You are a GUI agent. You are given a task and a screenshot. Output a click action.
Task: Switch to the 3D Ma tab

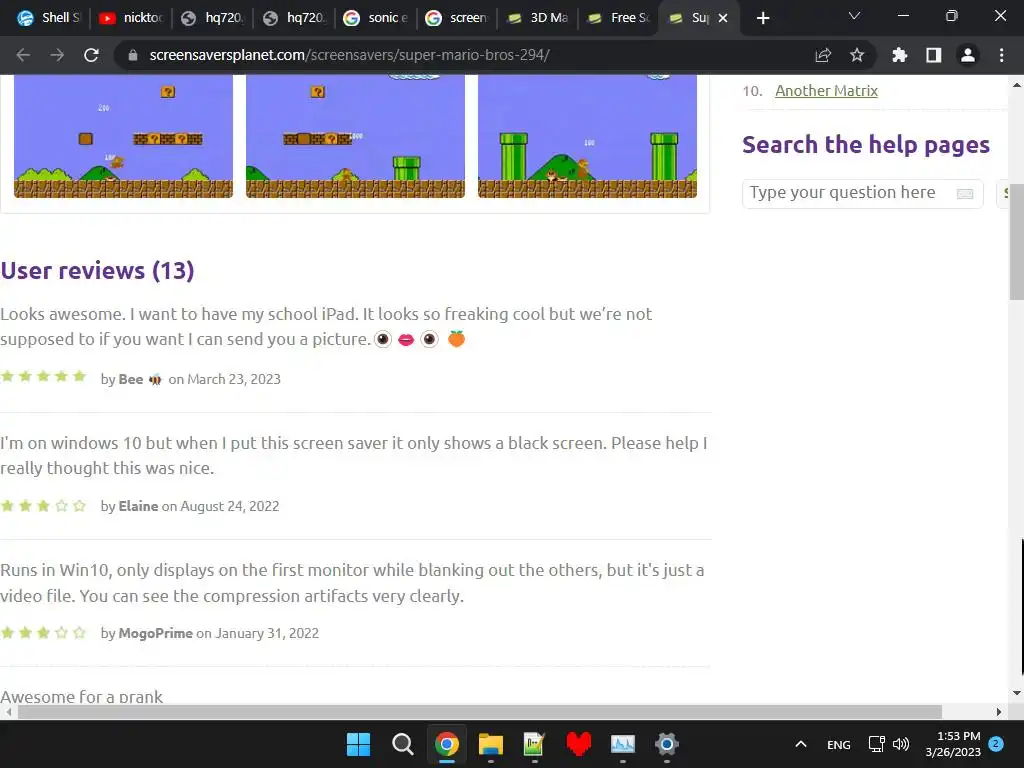tap(538, 18)
